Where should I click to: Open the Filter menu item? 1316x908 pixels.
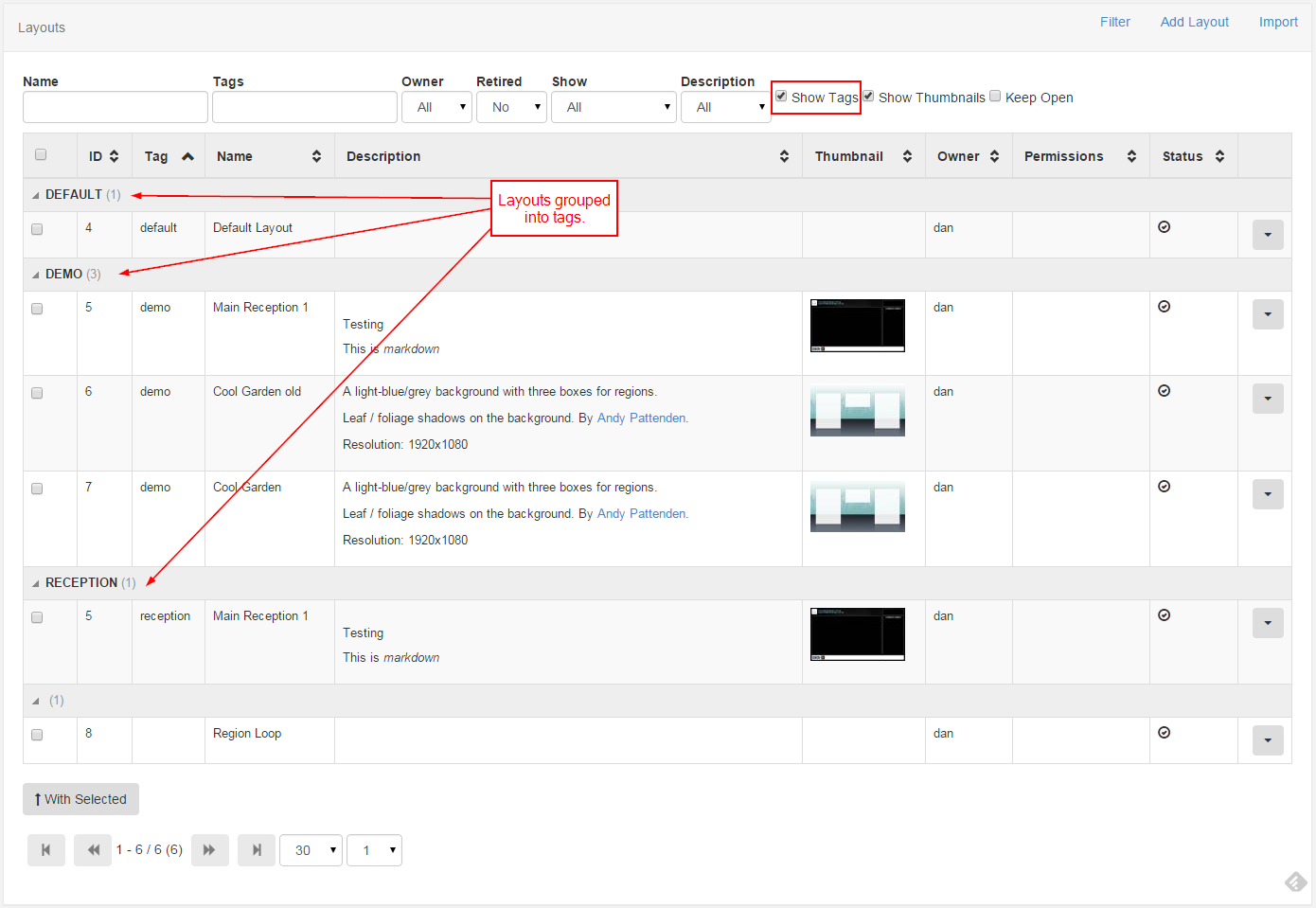[1115, 22]
